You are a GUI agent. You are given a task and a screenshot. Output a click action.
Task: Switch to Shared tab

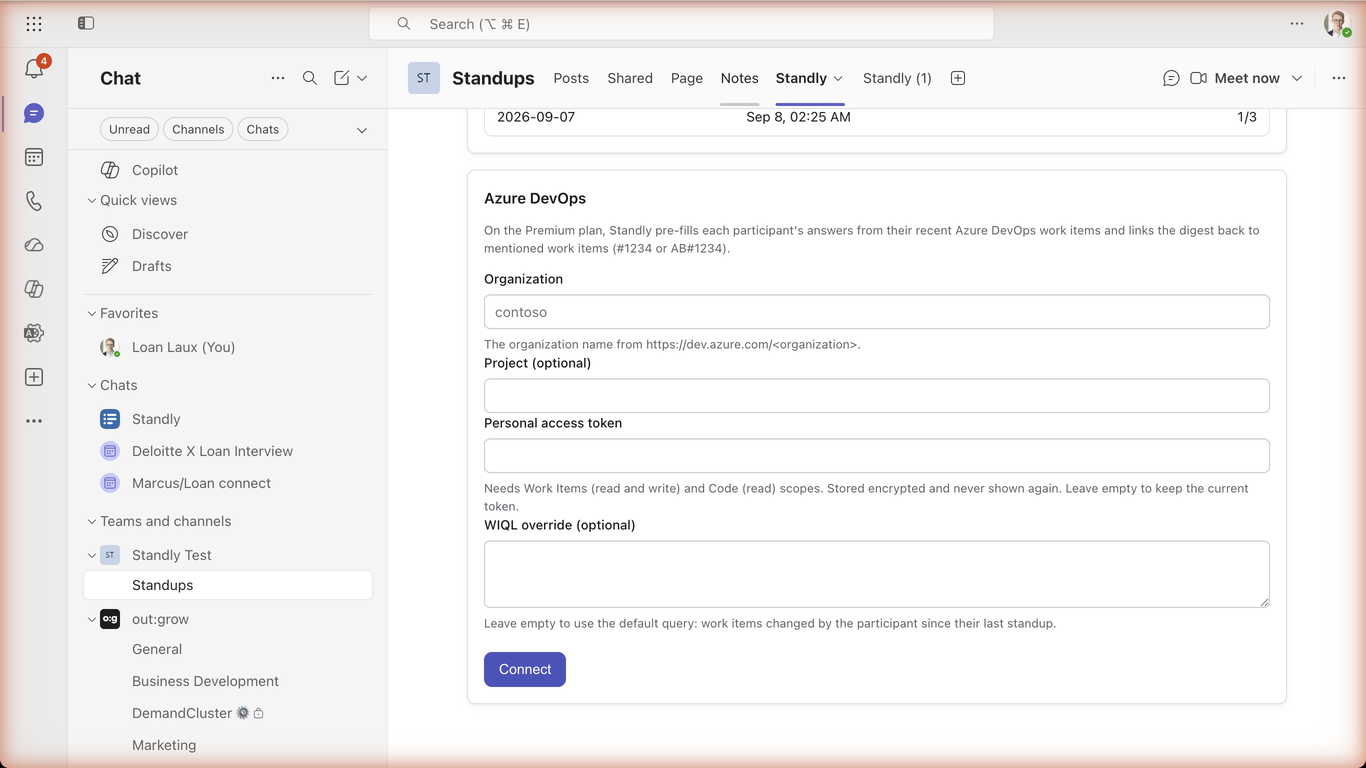click(x=630, y=78)
